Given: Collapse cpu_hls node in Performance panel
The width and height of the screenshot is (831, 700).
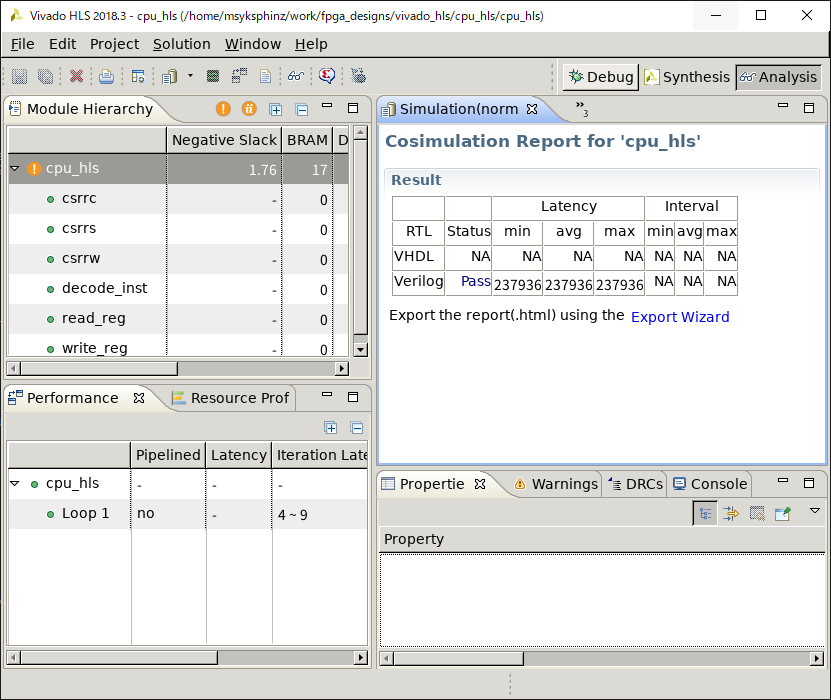Looking at the screenshot, I should pos(15,483).
